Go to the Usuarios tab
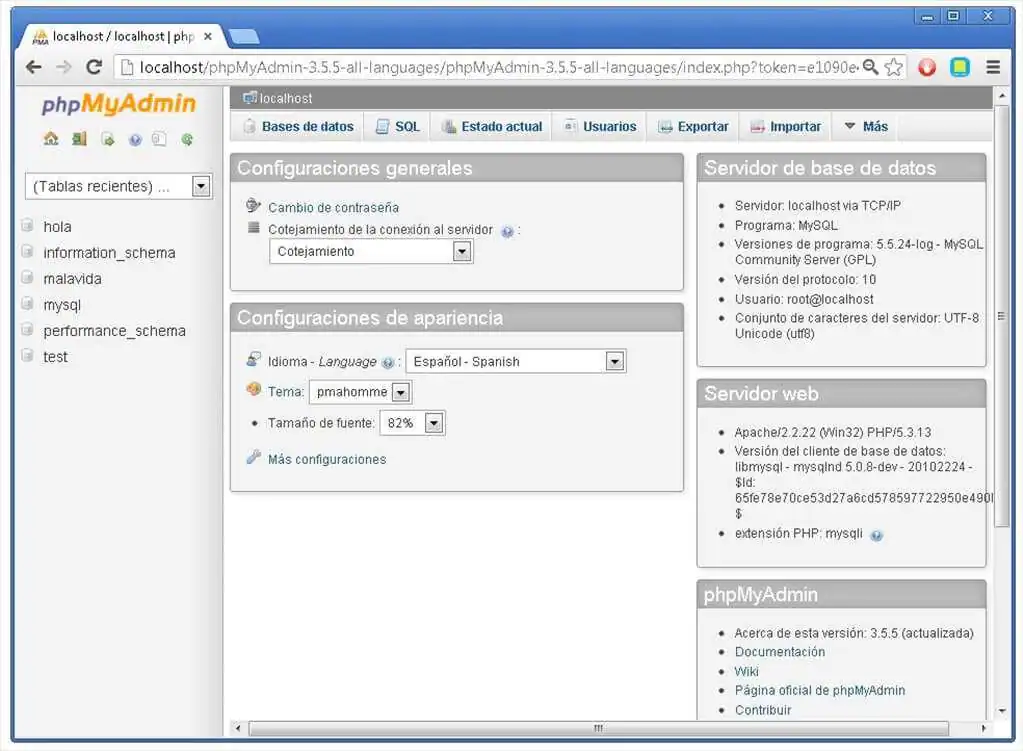 click(600, 127)
